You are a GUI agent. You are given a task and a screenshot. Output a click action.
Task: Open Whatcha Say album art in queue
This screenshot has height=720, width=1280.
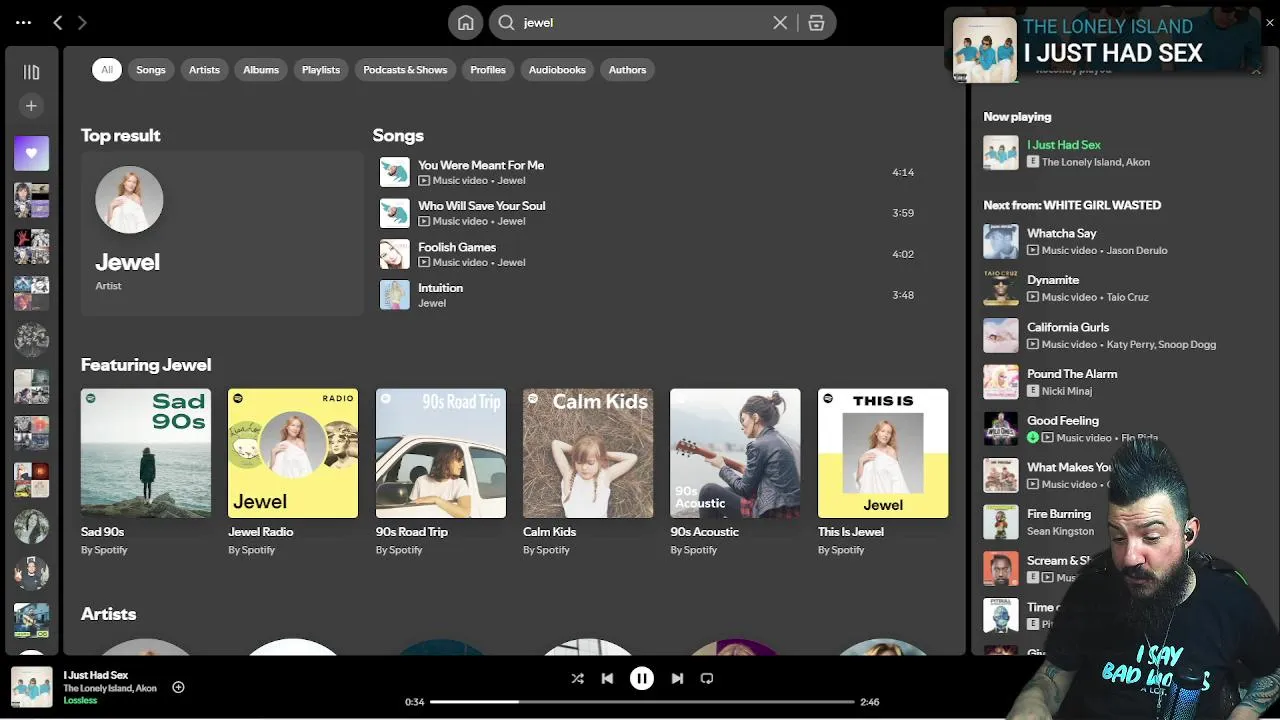[x=1000, y=241]
